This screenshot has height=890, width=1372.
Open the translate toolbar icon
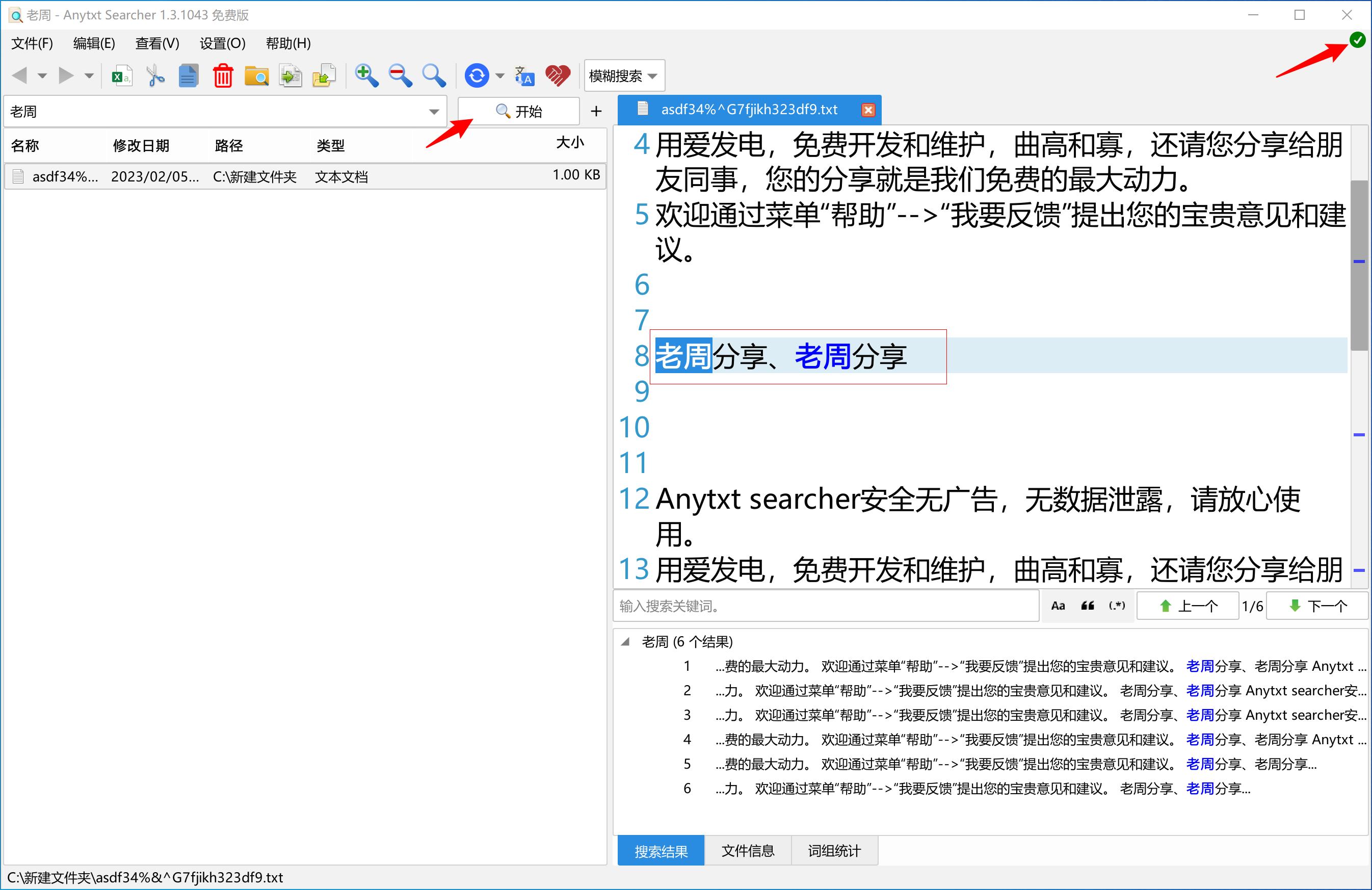point(523,75)
